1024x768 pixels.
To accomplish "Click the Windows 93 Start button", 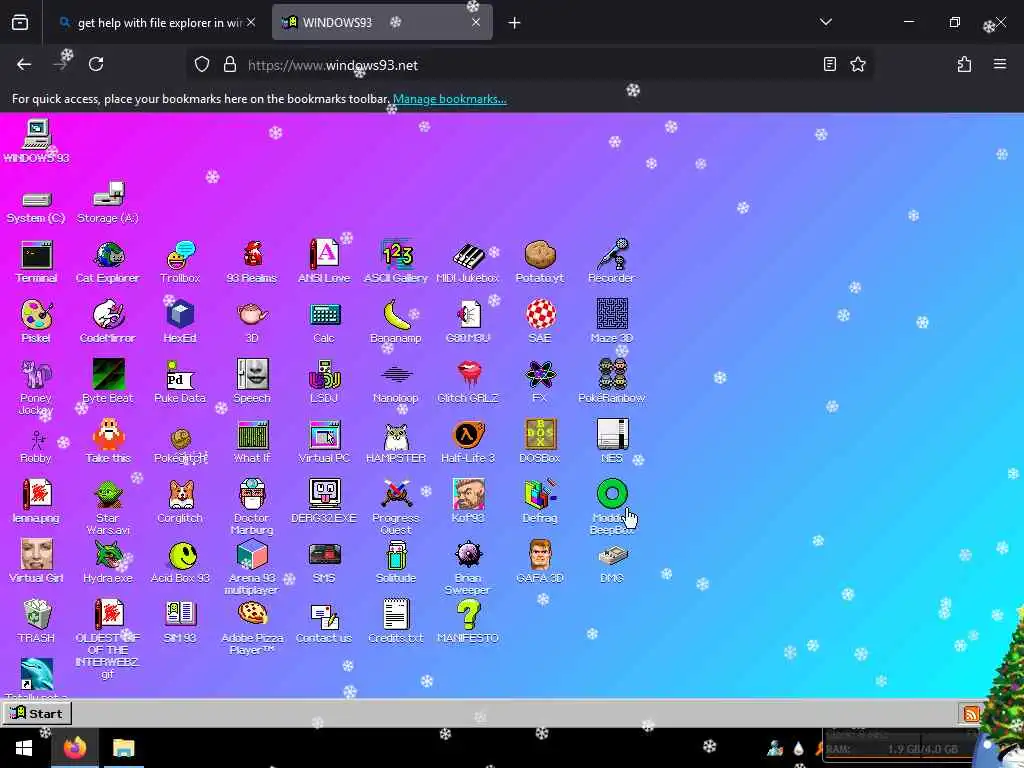I will (37, 713).
